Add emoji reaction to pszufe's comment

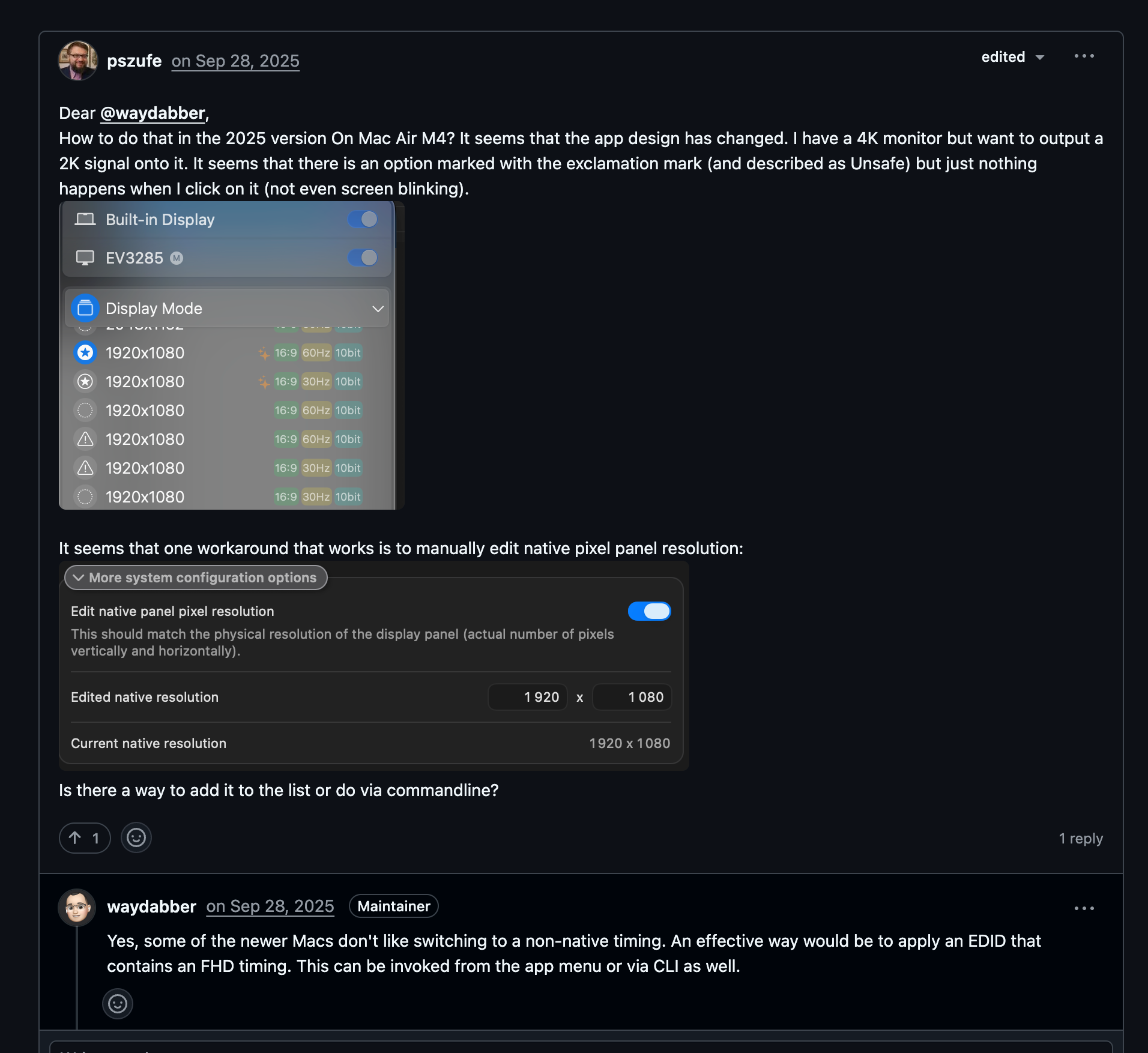[x=136, y=837]
